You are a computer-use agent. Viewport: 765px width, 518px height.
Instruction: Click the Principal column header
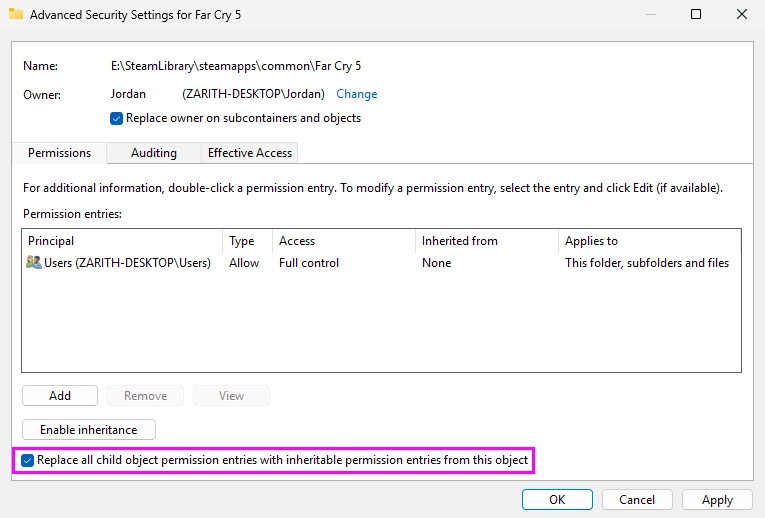tap(122, 241)
